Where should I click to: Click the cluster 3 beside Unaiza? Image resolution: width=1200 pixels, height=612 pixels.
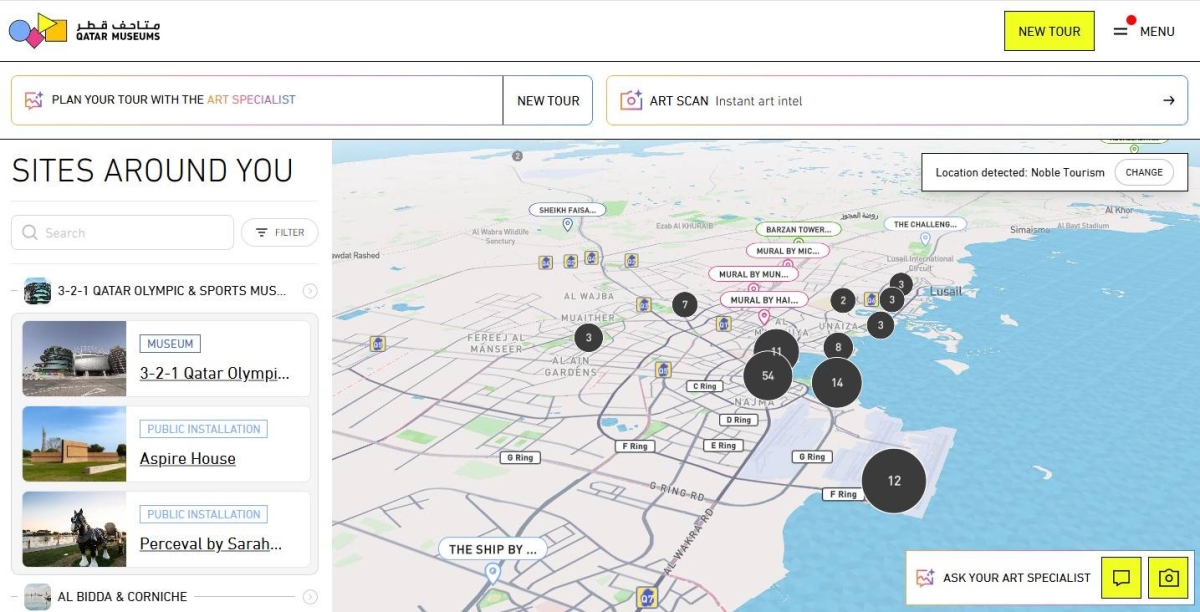[880, 325]
